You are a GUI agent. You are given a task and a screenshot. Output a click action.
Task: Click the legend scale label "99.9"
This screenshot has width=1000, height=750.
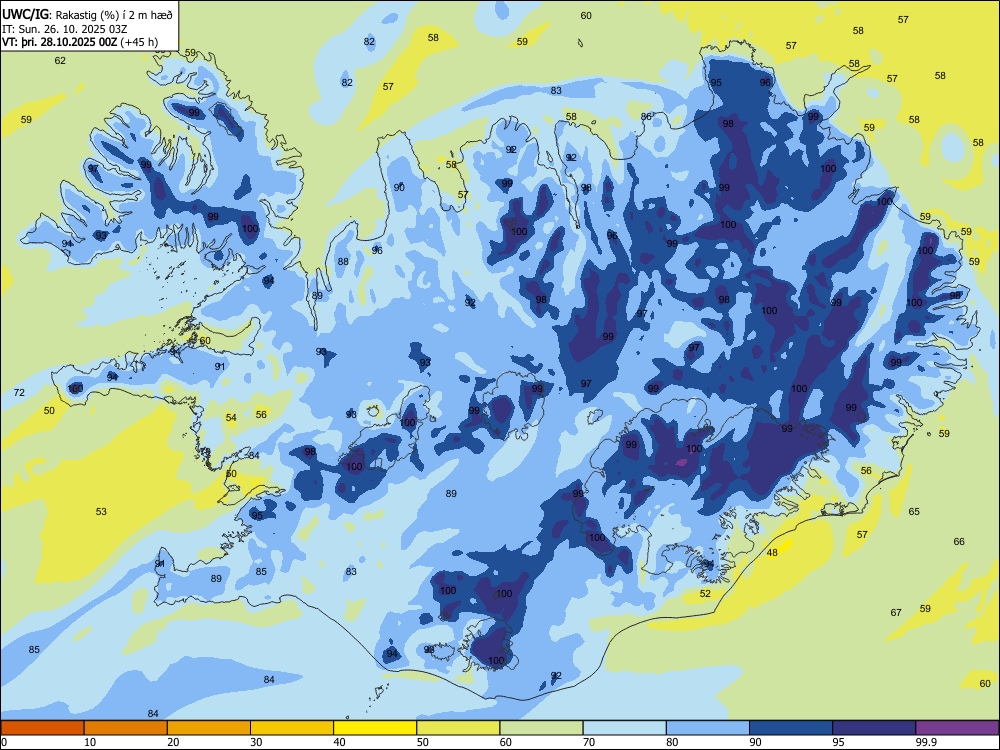(x=925, y=742)
